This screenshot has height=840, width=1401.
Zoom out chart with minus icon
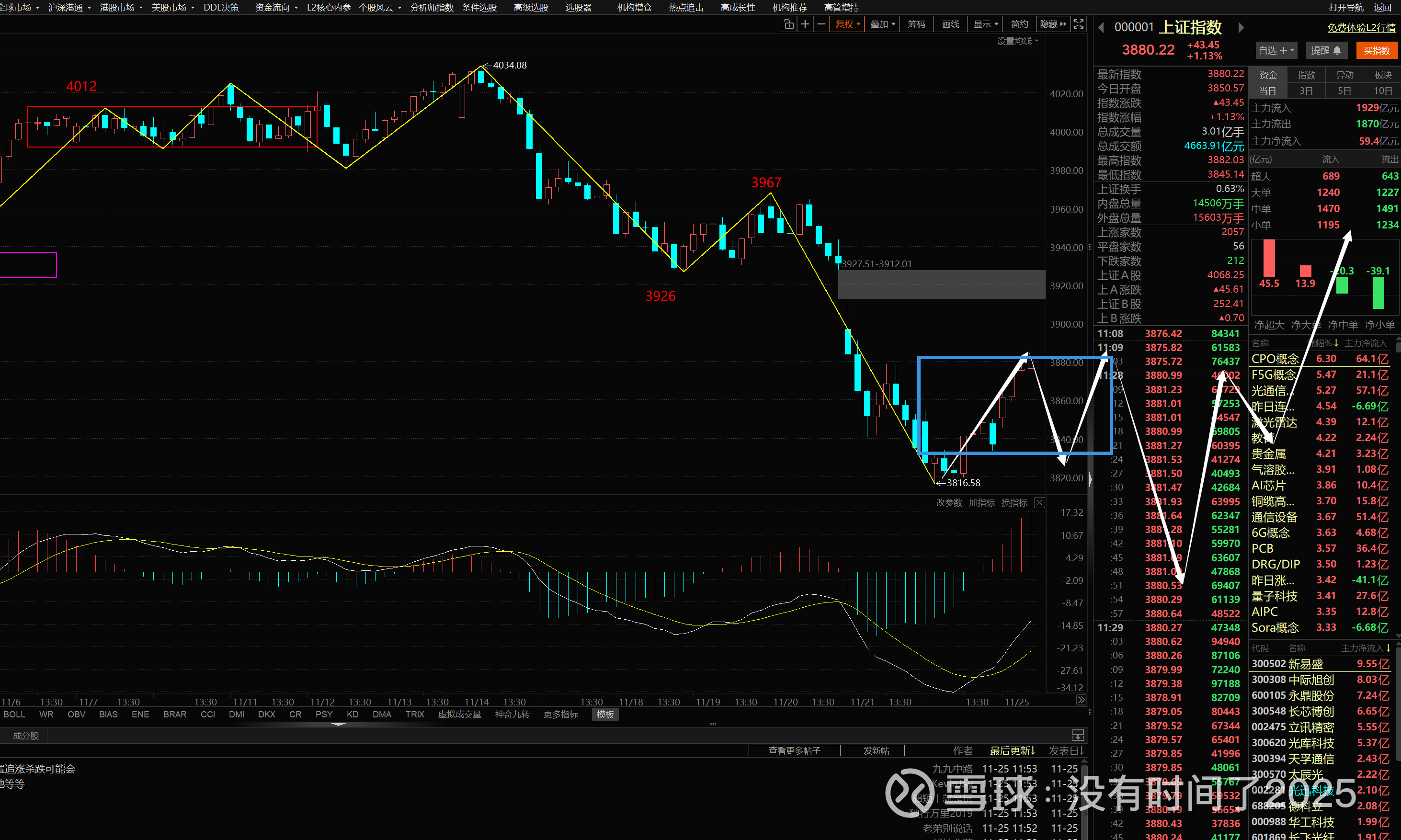coord(821,24)
